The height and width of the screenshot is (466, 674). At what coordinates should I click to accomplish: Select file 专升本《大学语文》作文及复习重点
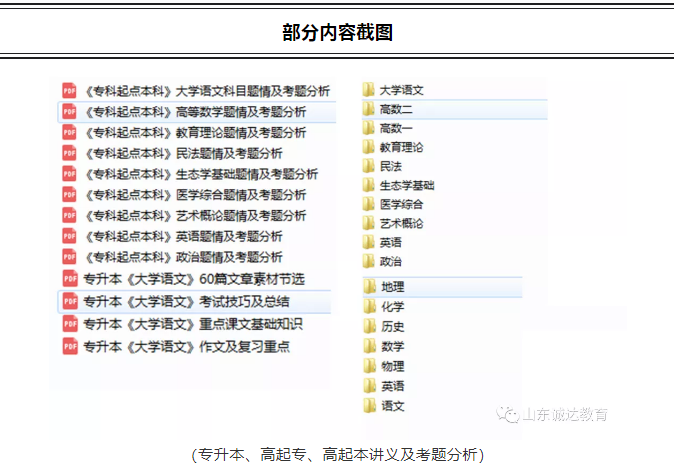[x=186, y=346]
